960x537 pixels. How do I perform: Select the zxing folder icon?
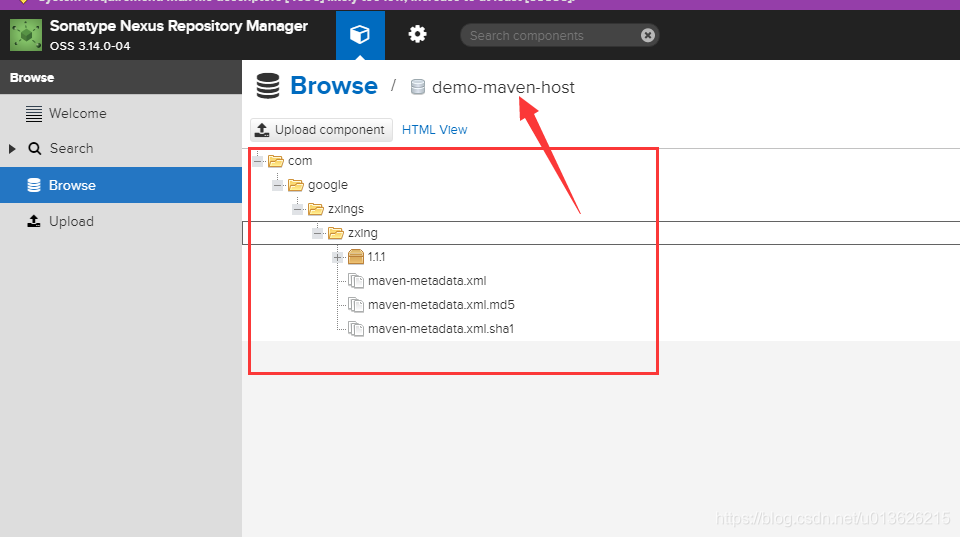click(x=336, y=233)
